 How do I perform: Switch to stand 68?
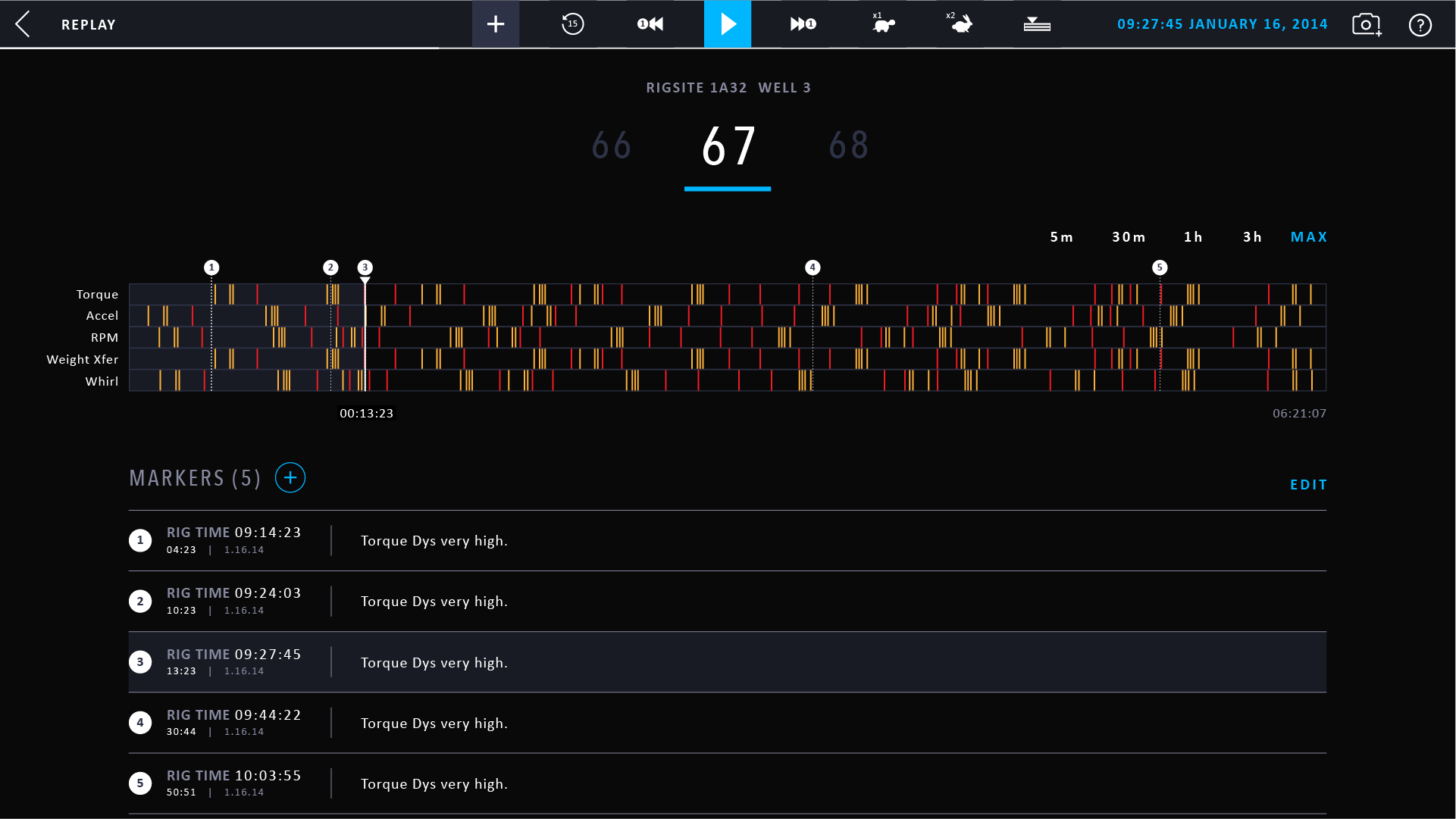coord(848,145)
